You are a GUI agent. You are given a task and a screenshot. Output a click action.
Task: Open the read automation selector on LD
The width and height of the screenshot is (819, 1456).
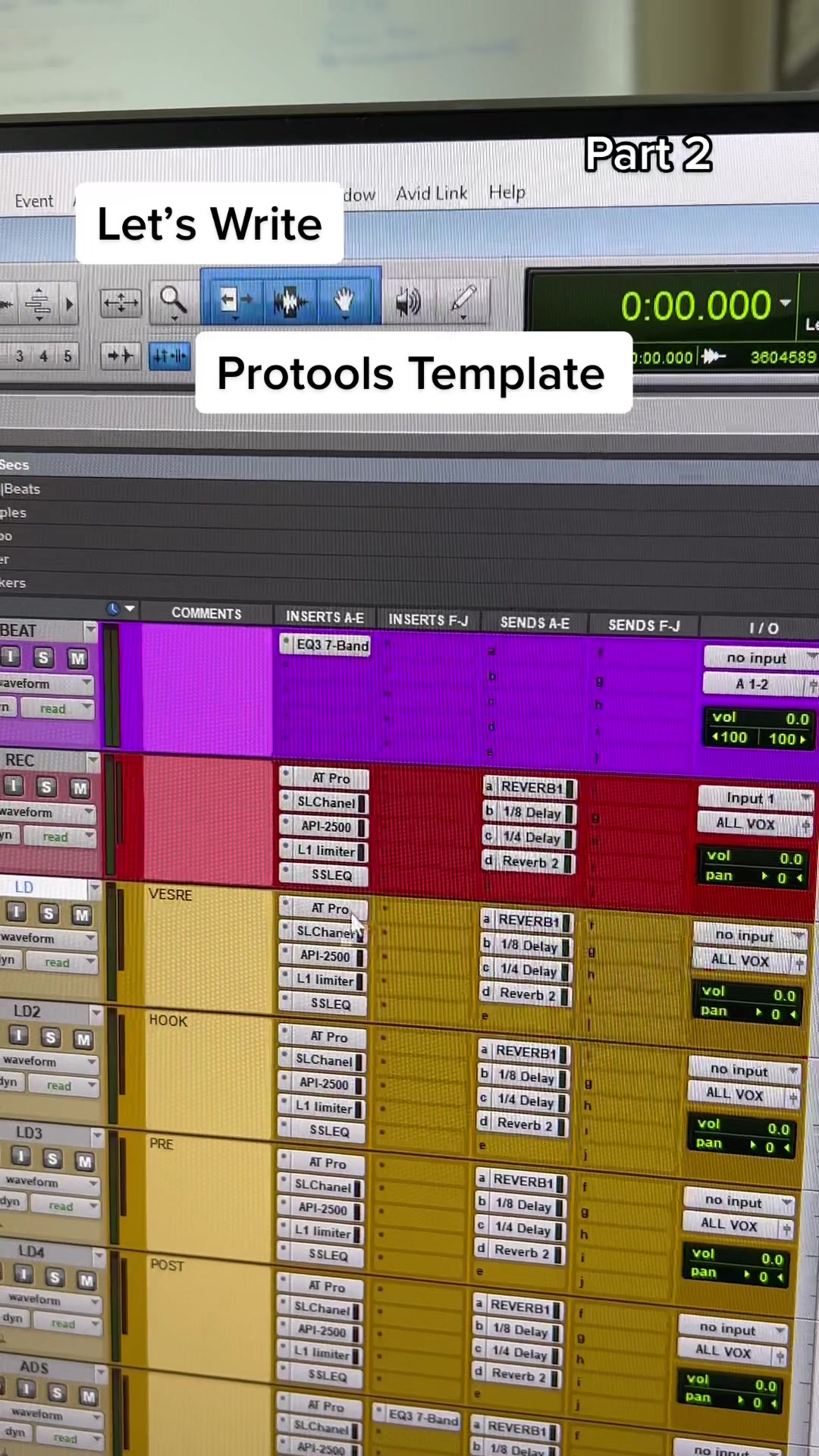tap(62, 962)
